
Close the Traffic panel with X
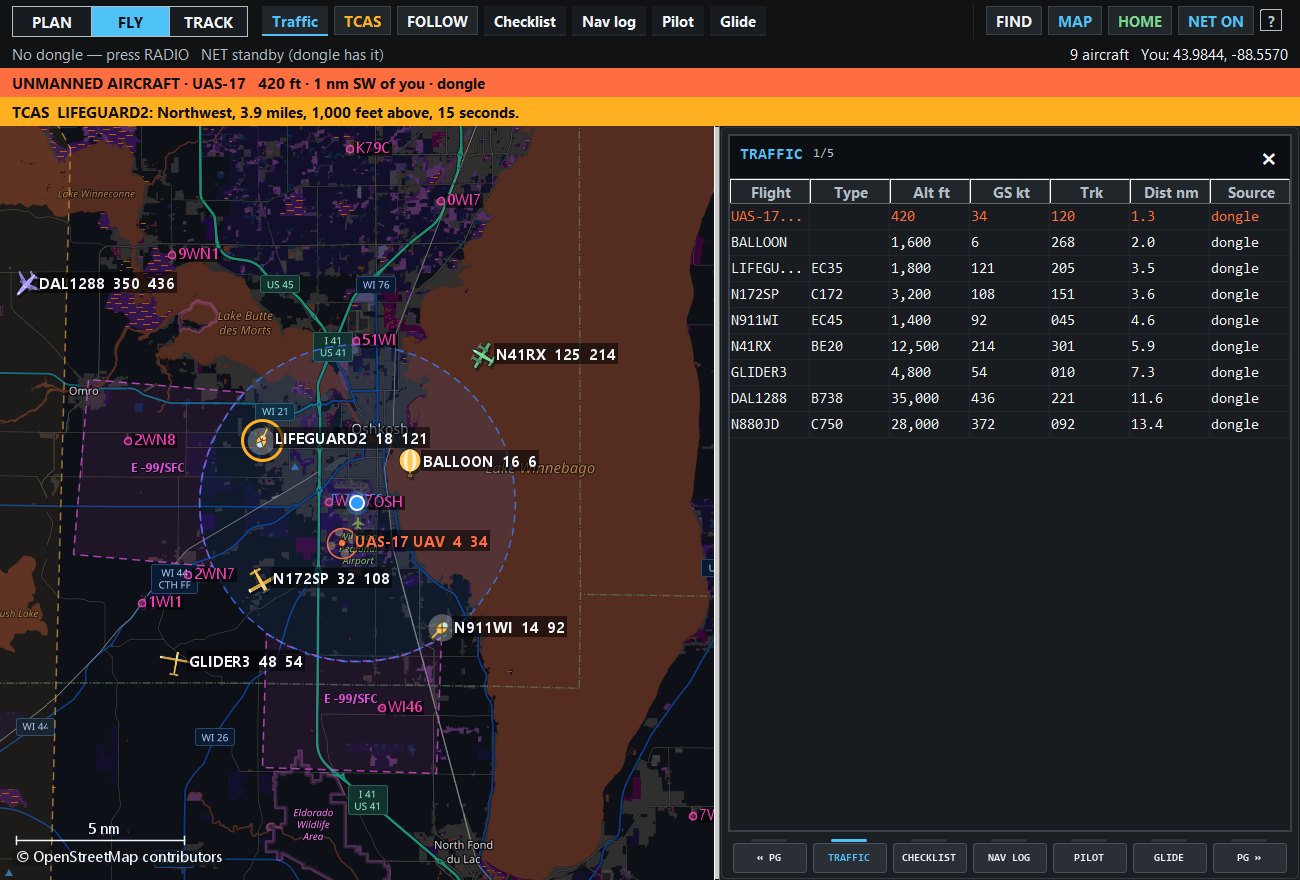(x=1269, y=159)
